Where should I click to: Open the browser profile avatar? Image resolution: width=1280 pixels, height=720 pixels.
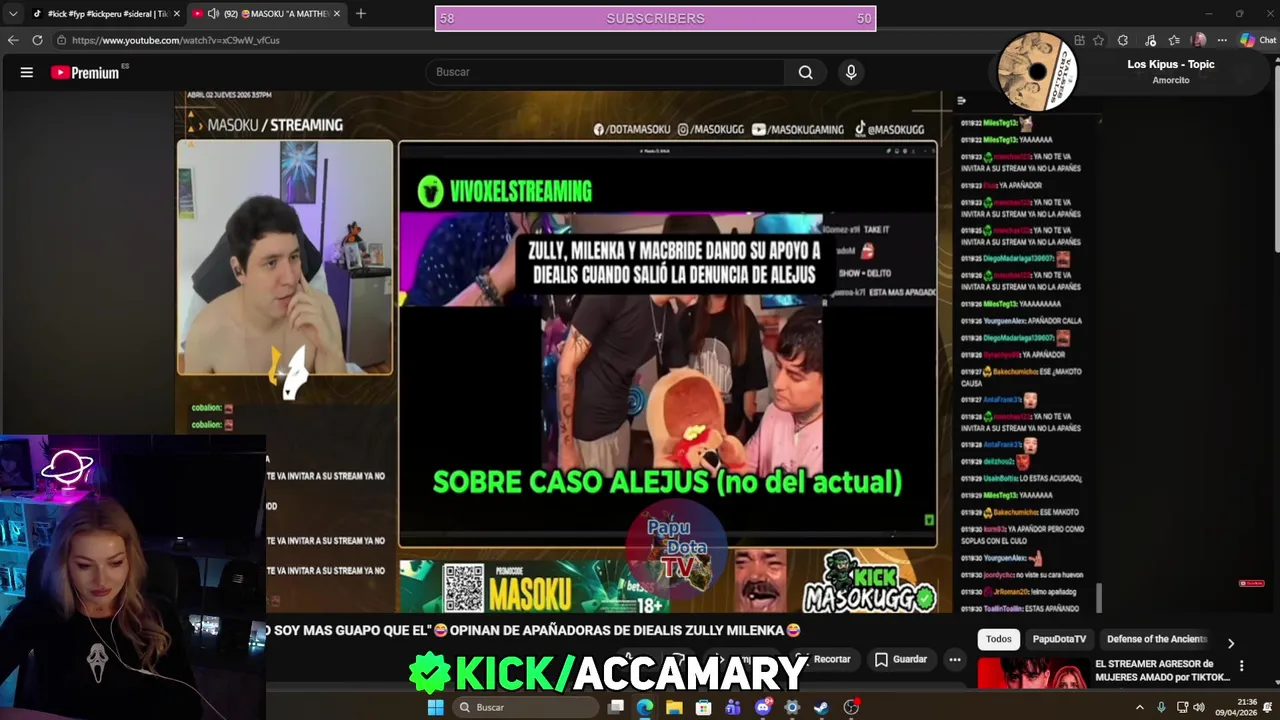click(1199, 40)
